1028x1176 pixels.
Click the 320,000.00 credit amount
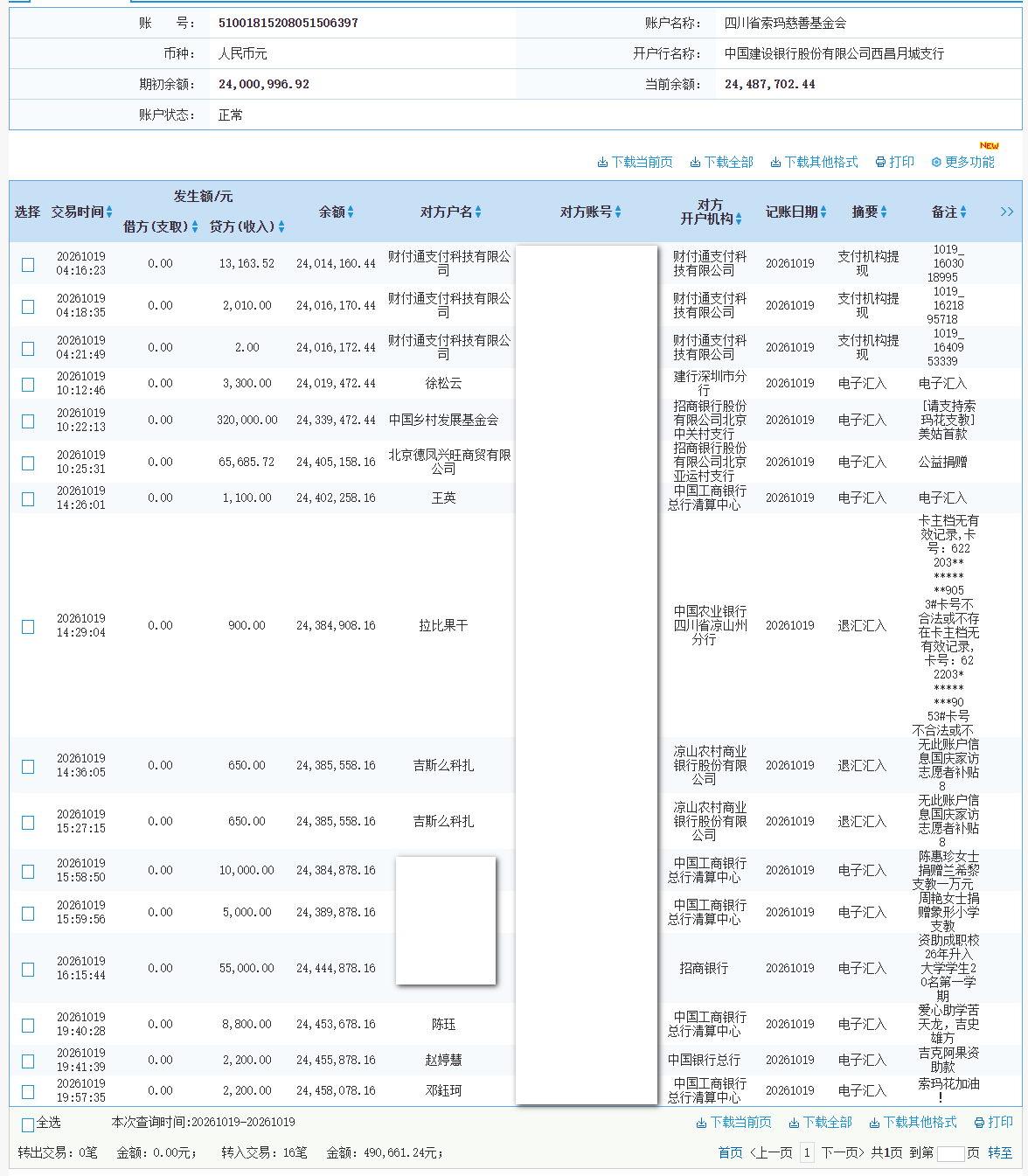(x=247, y=420)
